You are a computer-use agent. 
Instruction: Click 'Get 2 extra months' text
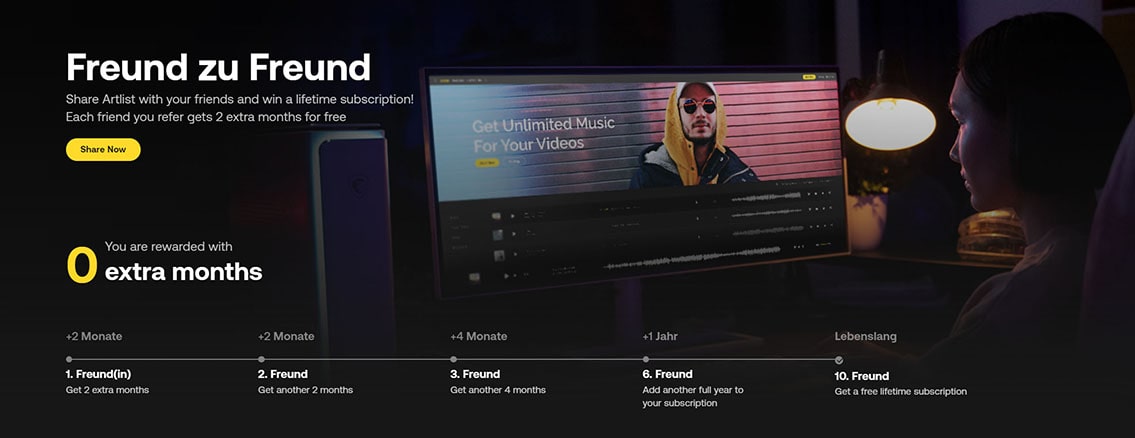107,390
